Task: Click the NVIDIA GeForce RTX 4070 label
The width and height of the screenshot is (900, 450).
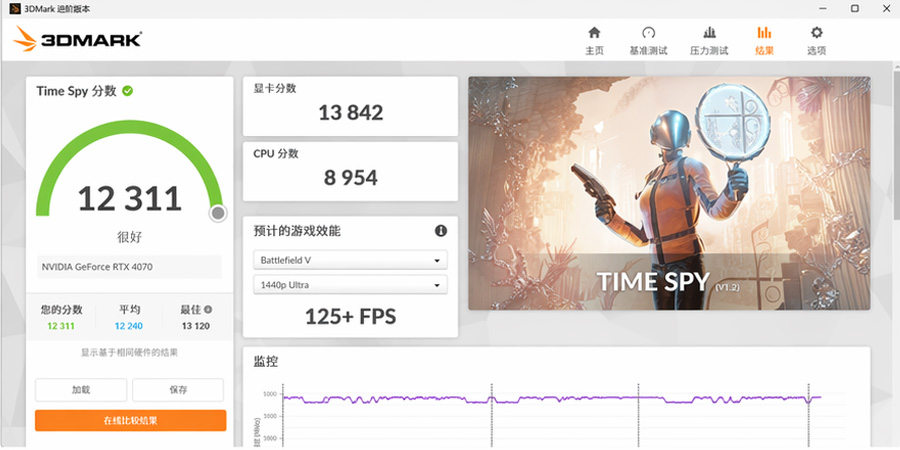Action: click(97, 267)
